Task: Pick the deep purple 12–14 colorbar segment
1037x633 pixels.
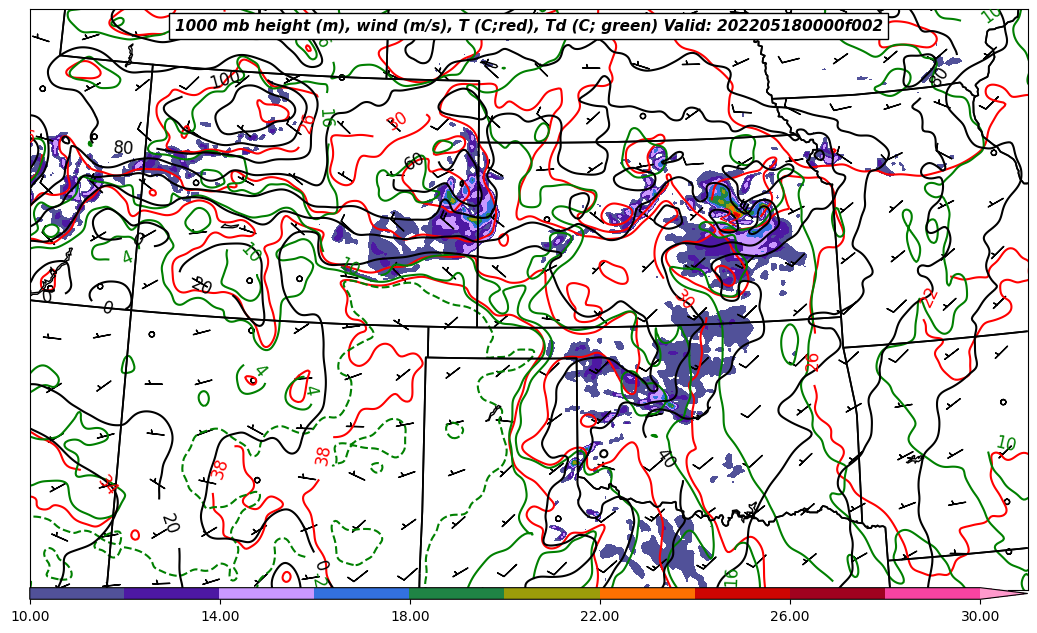Action: (x=171, y=593)
